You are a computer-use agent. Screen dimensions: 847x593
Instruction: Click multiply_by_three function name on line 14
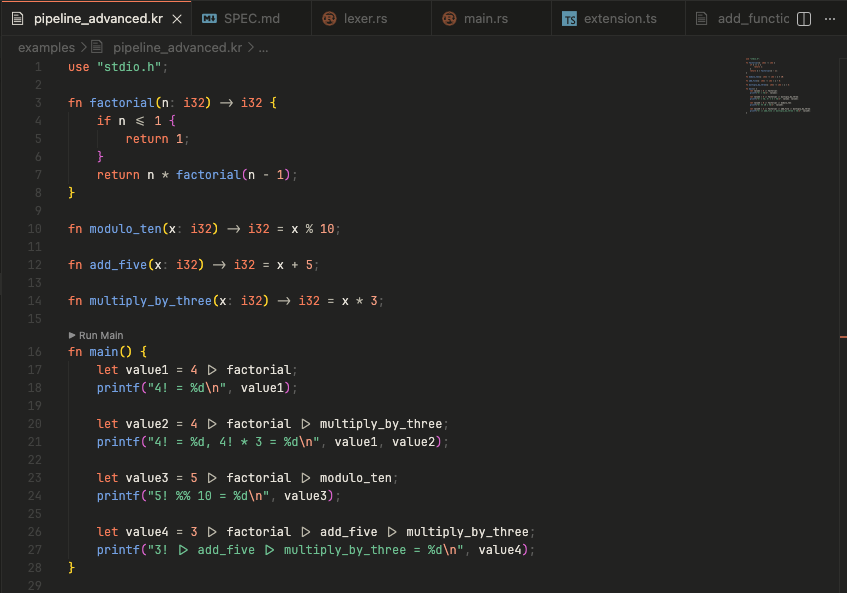click(151, 301)
